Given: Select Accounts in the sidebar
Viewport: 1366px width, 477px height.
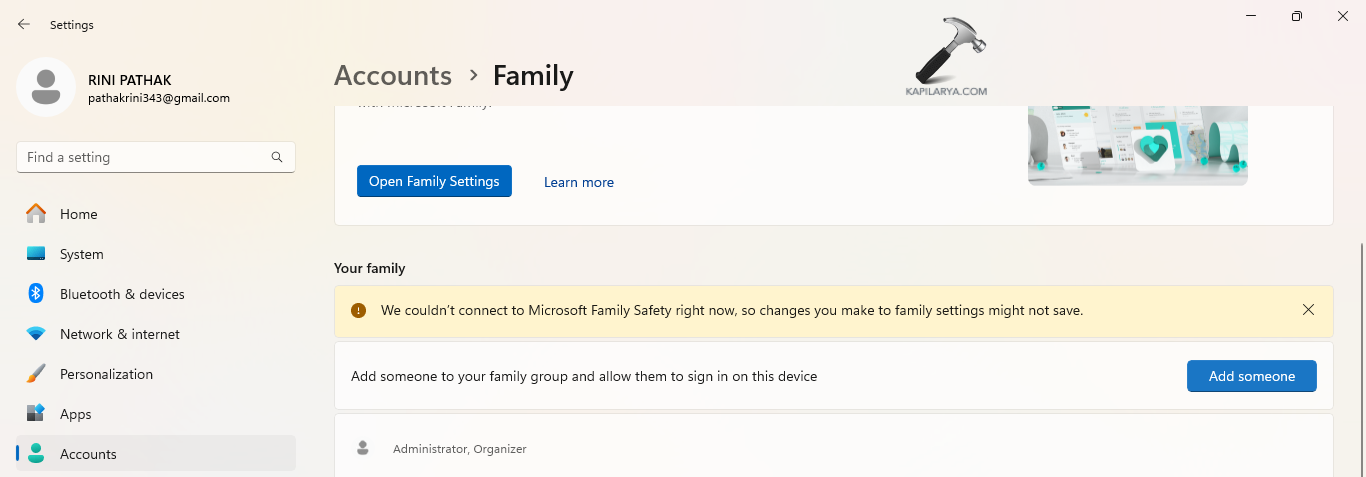Looking at the screenshot, I should (88, 454).
